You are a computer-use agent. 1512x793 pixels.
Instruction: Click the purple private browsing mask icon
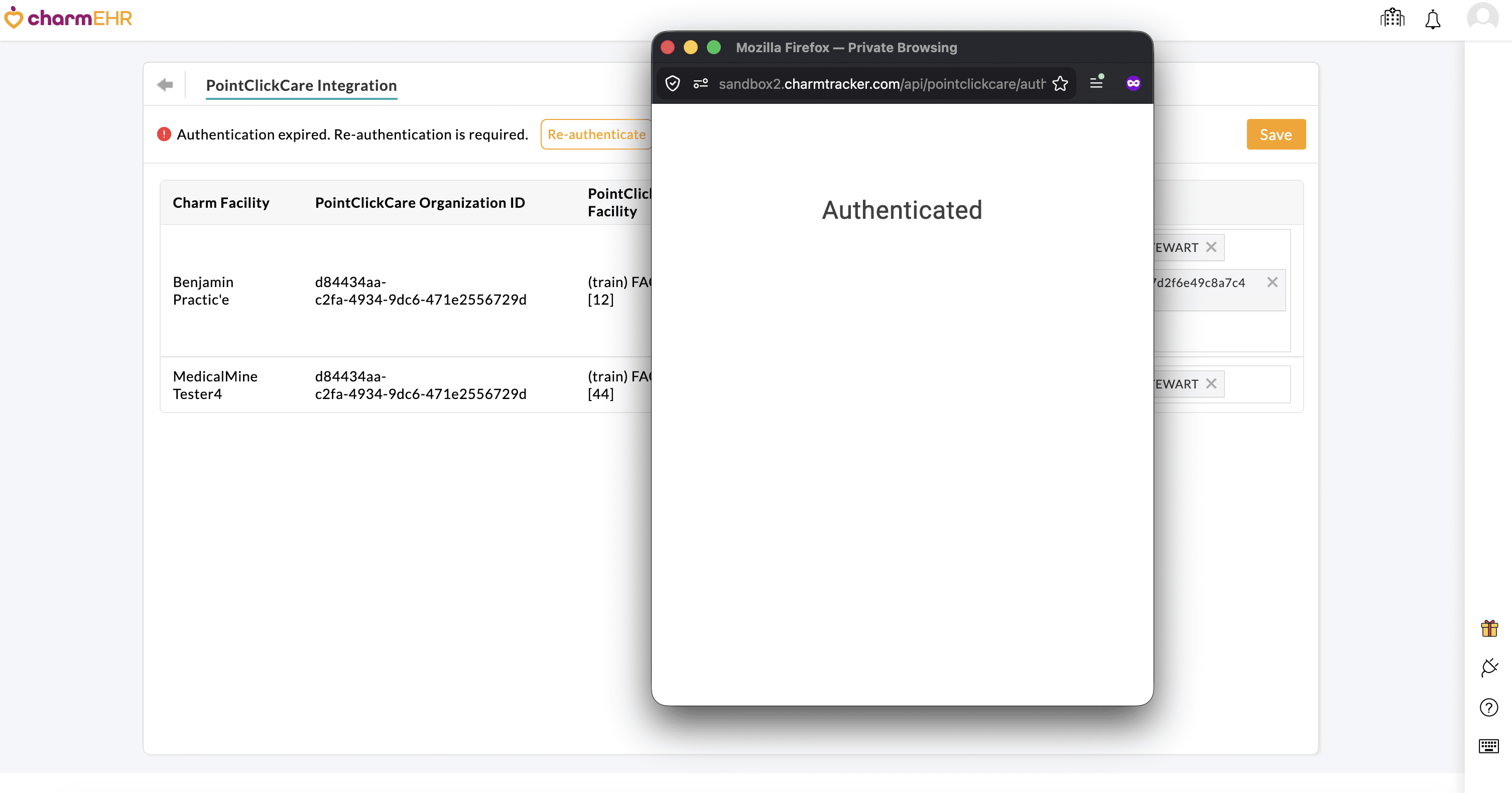pyautogui.click(x=1133, y=83)
